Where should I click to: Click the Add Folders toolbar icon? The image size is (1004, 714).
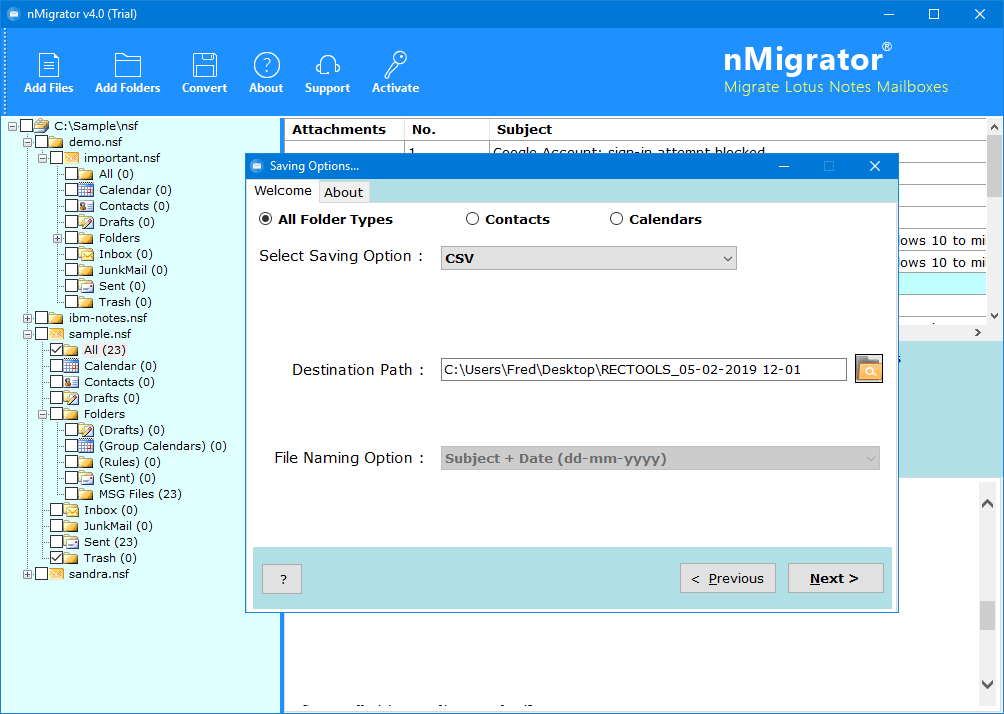[x=127, y=65]
